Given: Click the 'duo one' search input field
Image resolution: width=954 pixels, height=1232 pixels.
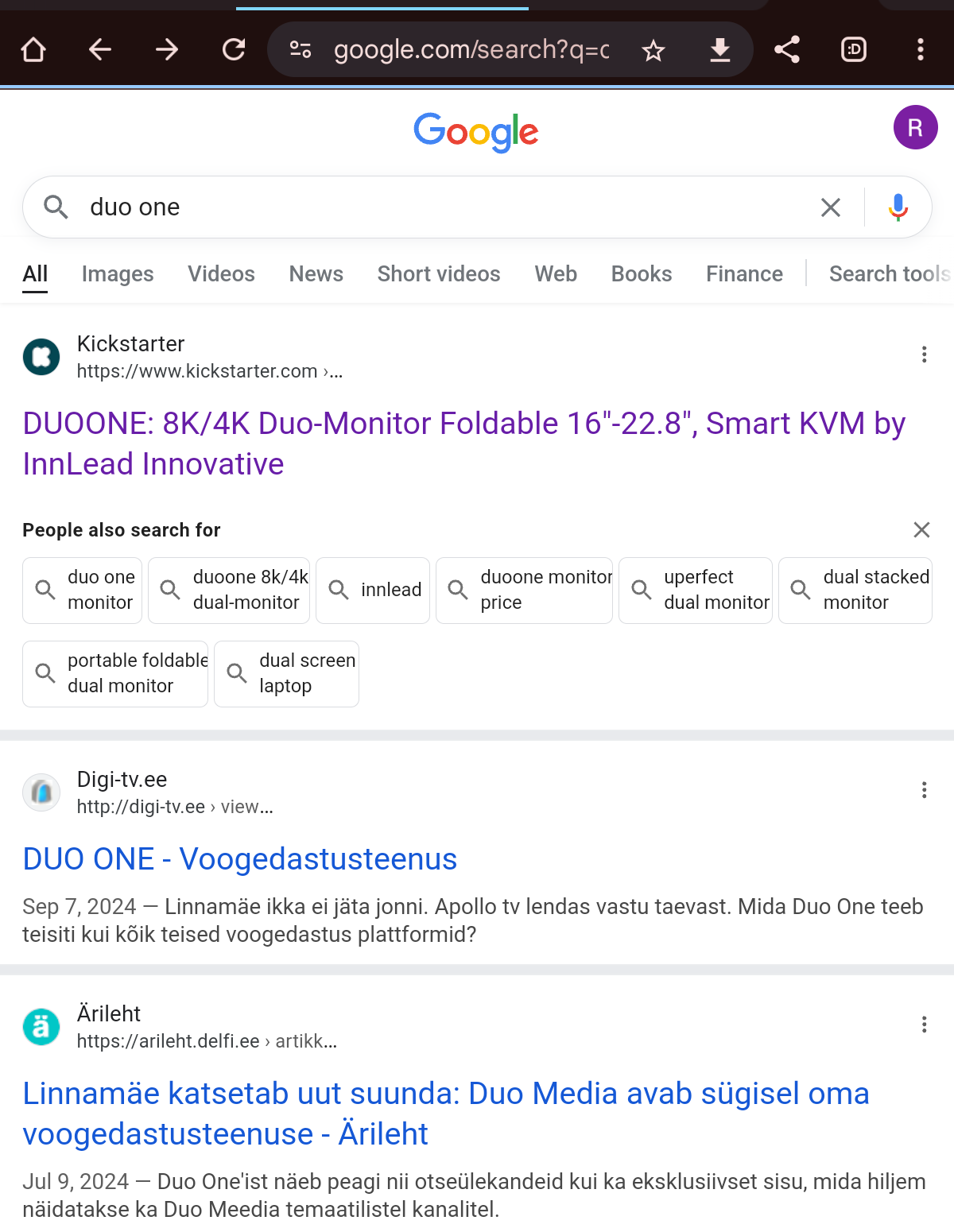Looking at the screenshot, I should [445, 207].
